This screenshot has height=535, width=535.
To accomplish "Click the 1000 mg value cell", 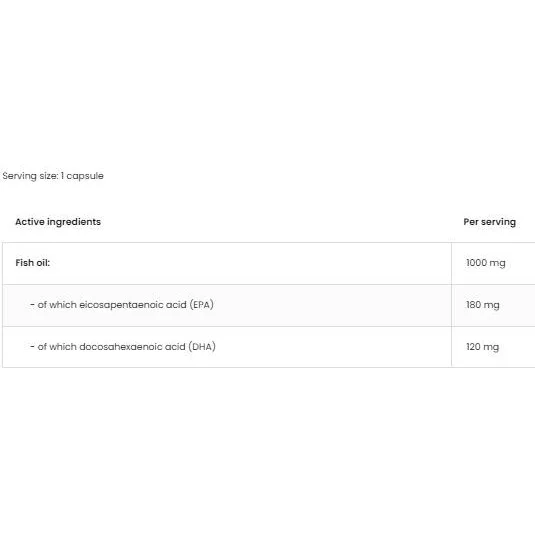I will click(x=493, y=263).
